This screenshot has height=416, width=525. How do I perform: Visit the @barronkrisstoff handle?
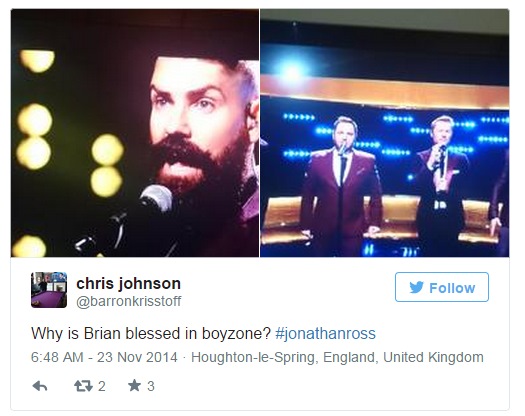click(129, 301)
